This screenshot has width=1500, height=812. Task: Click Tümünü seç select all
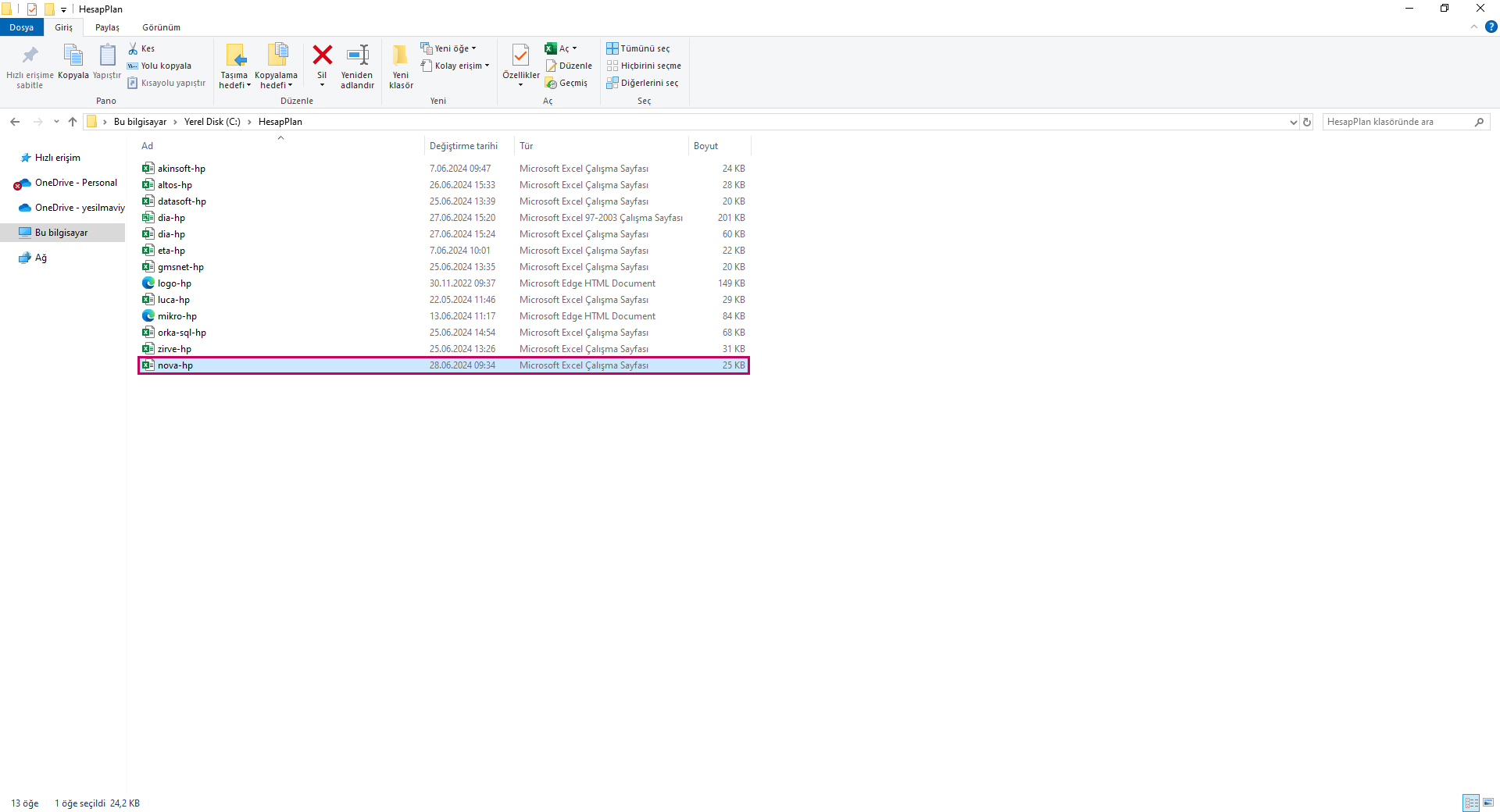point(638,48)
